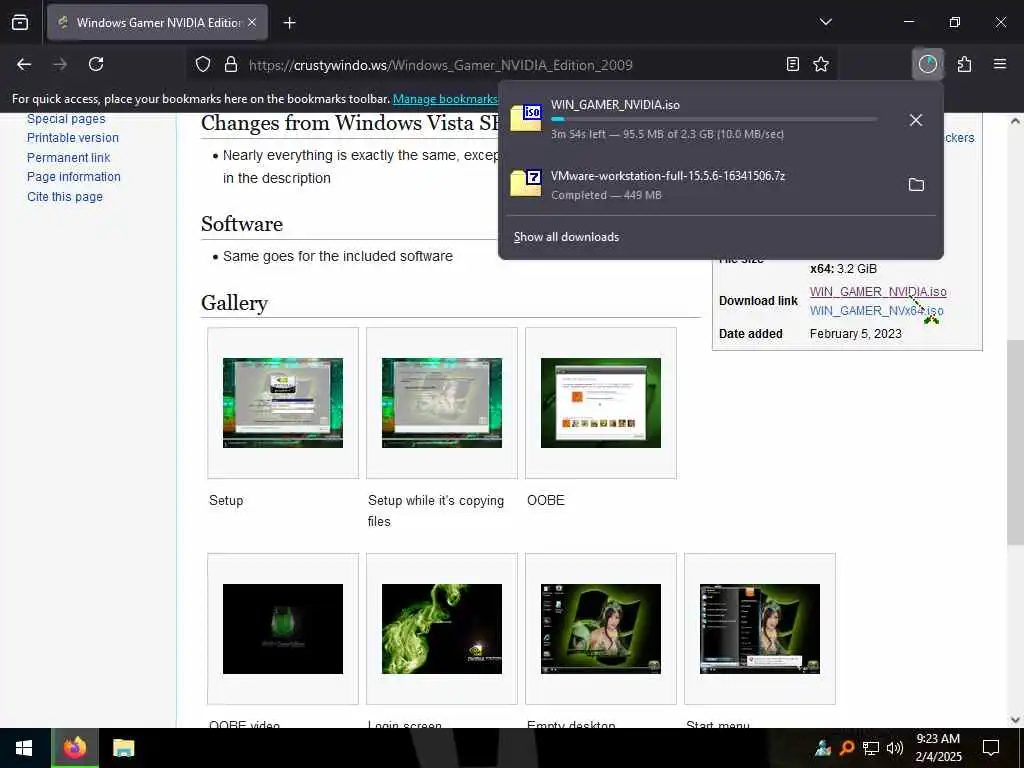1024x768 pixels.
Task: Open Cite this page link
Action: tap(65, 197)
